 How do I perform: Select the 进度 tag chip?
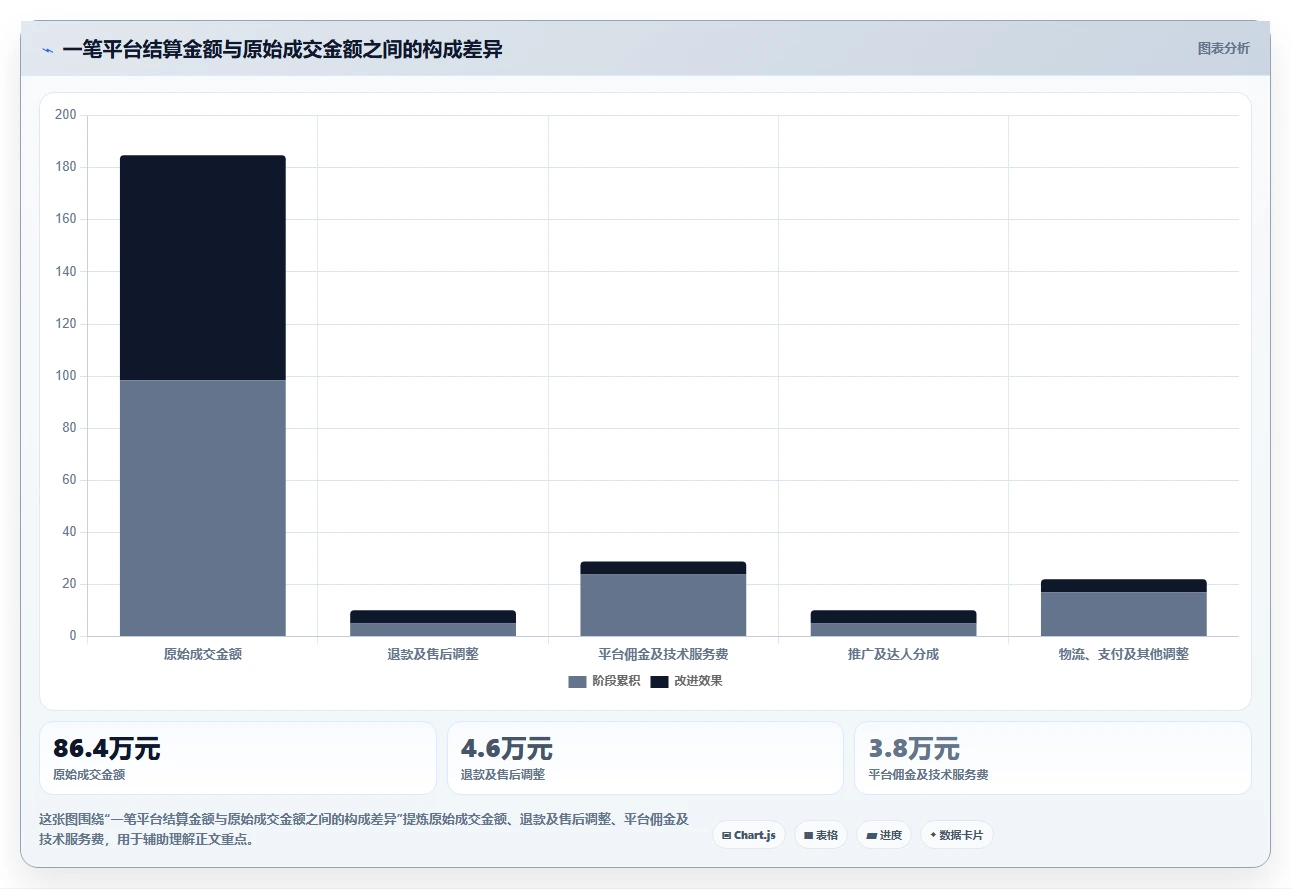(884, 835)
